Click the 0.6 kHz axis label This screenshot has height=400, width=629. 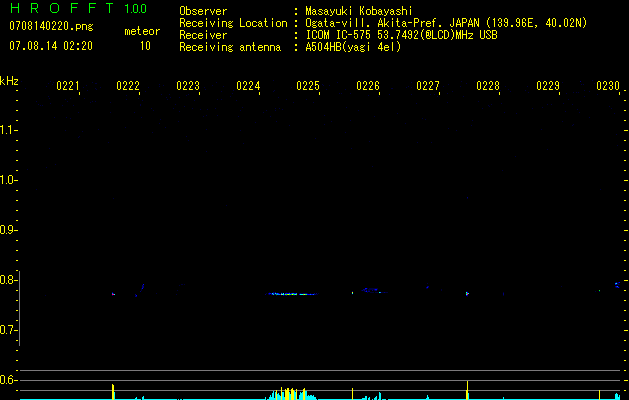pos(7,380)
